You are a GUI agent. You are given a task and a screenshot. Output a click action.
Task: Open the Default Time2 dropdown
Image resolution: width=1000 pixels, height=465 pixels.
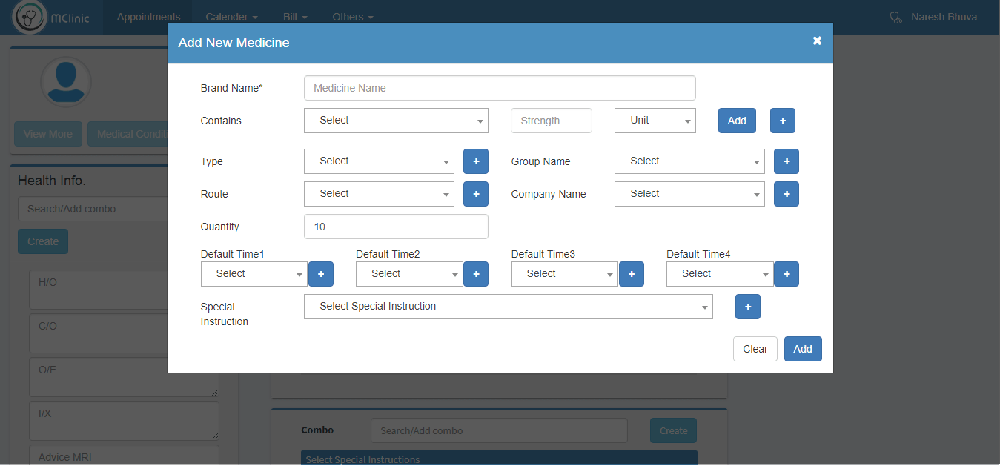(409, 274)
